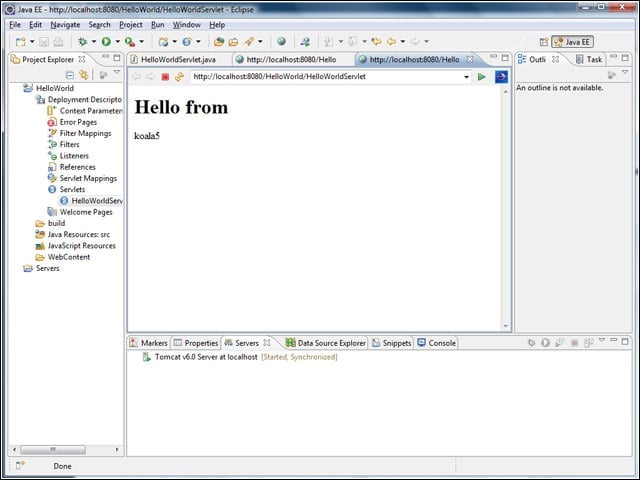The image size is (640, 480).
Task: Click the green Run button in main toolbar
Action: tap(106, 41)
